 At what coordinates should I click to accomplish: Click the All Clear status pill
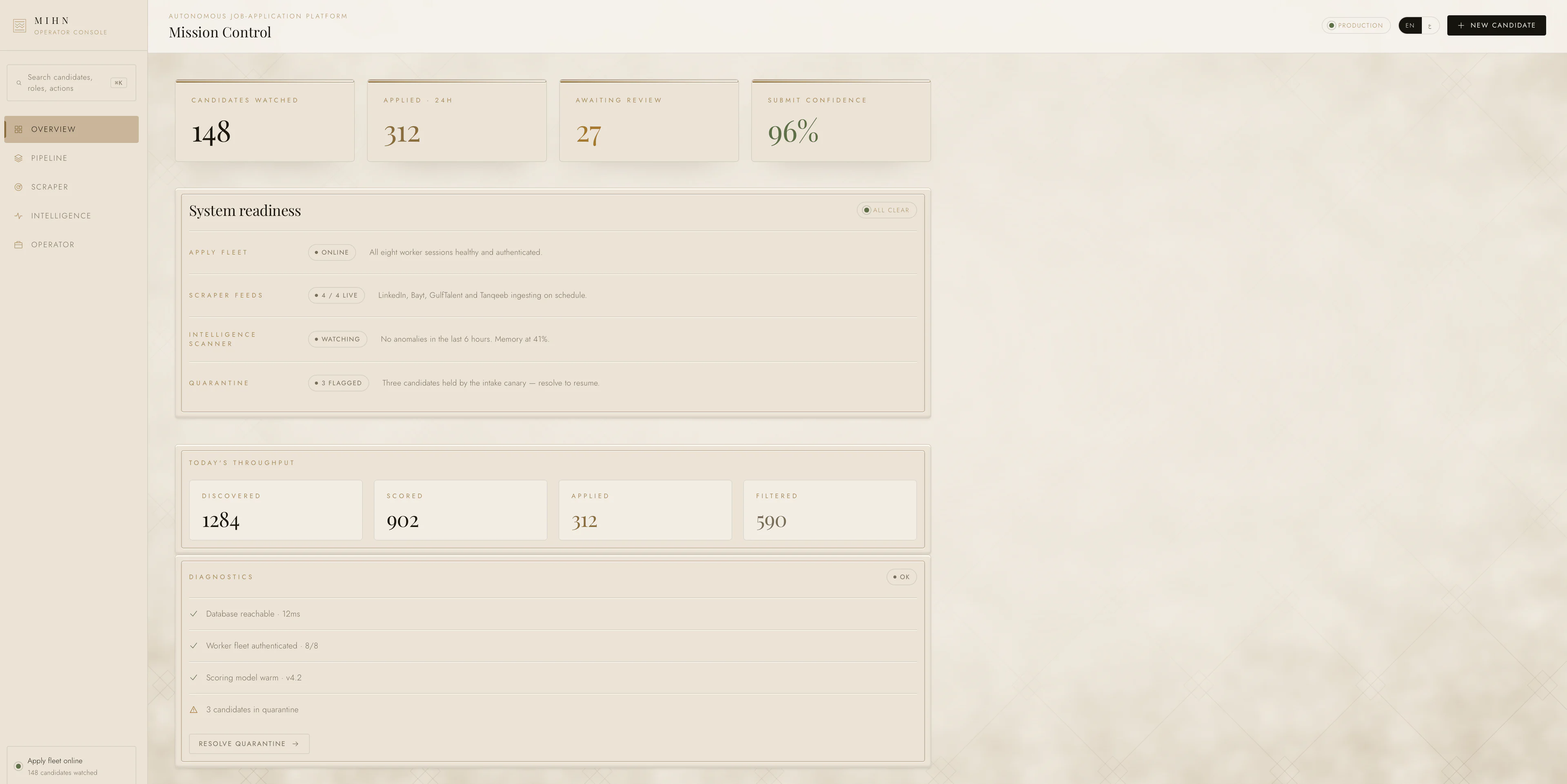tap(886, 210)
